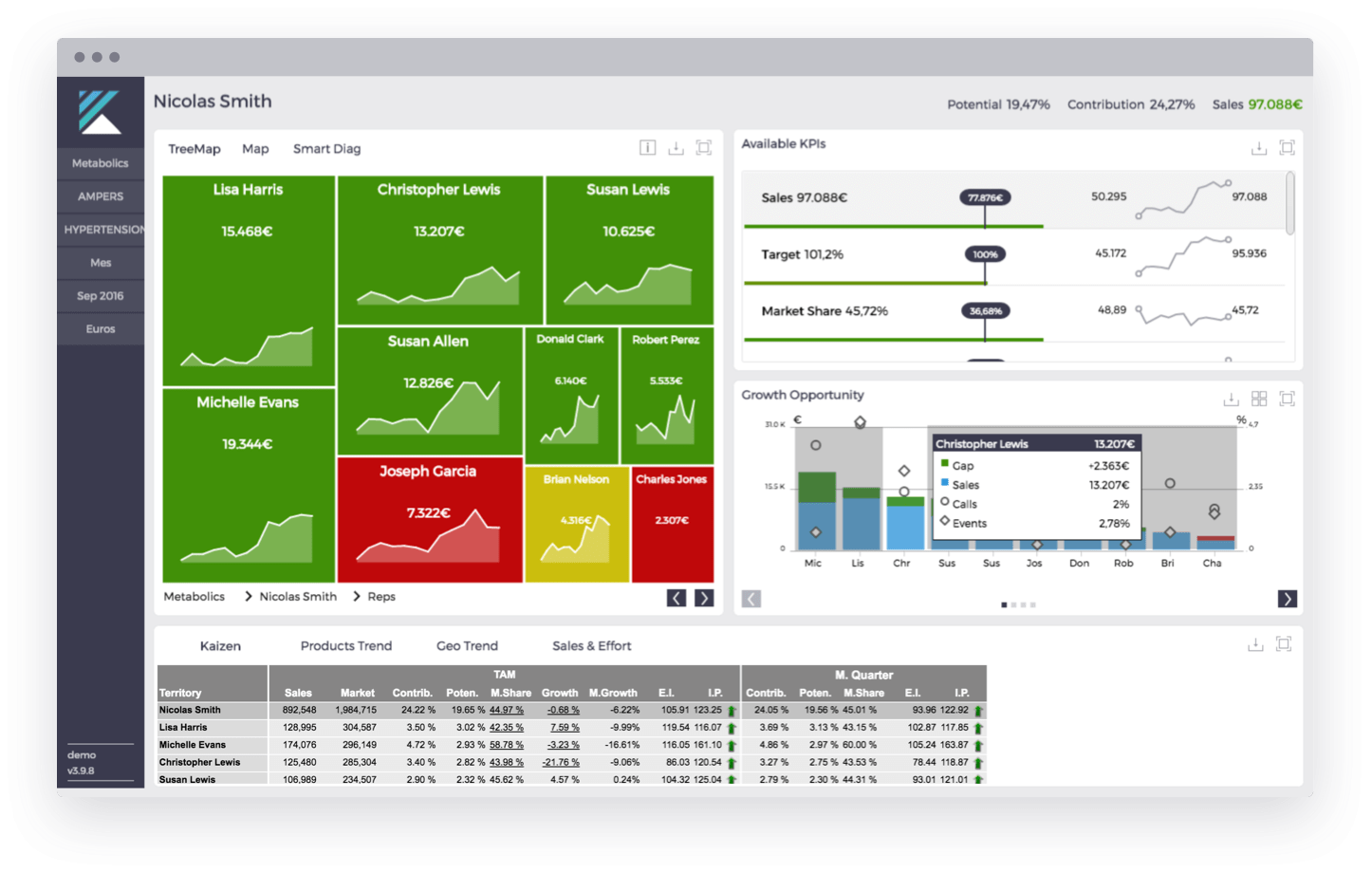This screenshot has width=1372, height=873.
Task: Maximize the bottom table panel
Action: (1284, 644)
